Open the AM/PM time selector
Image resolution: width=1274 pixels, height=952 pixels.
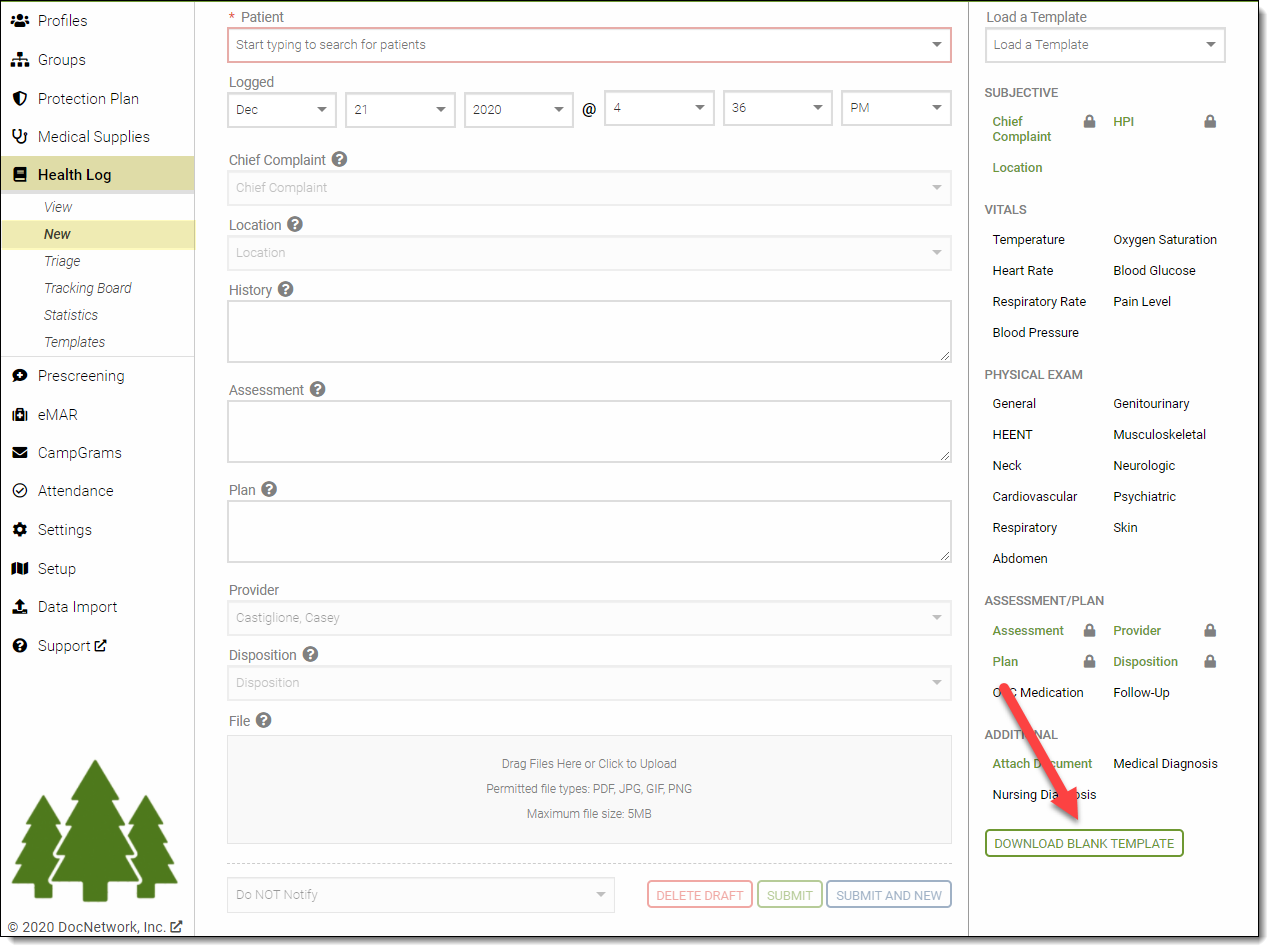tap(895, 108)
